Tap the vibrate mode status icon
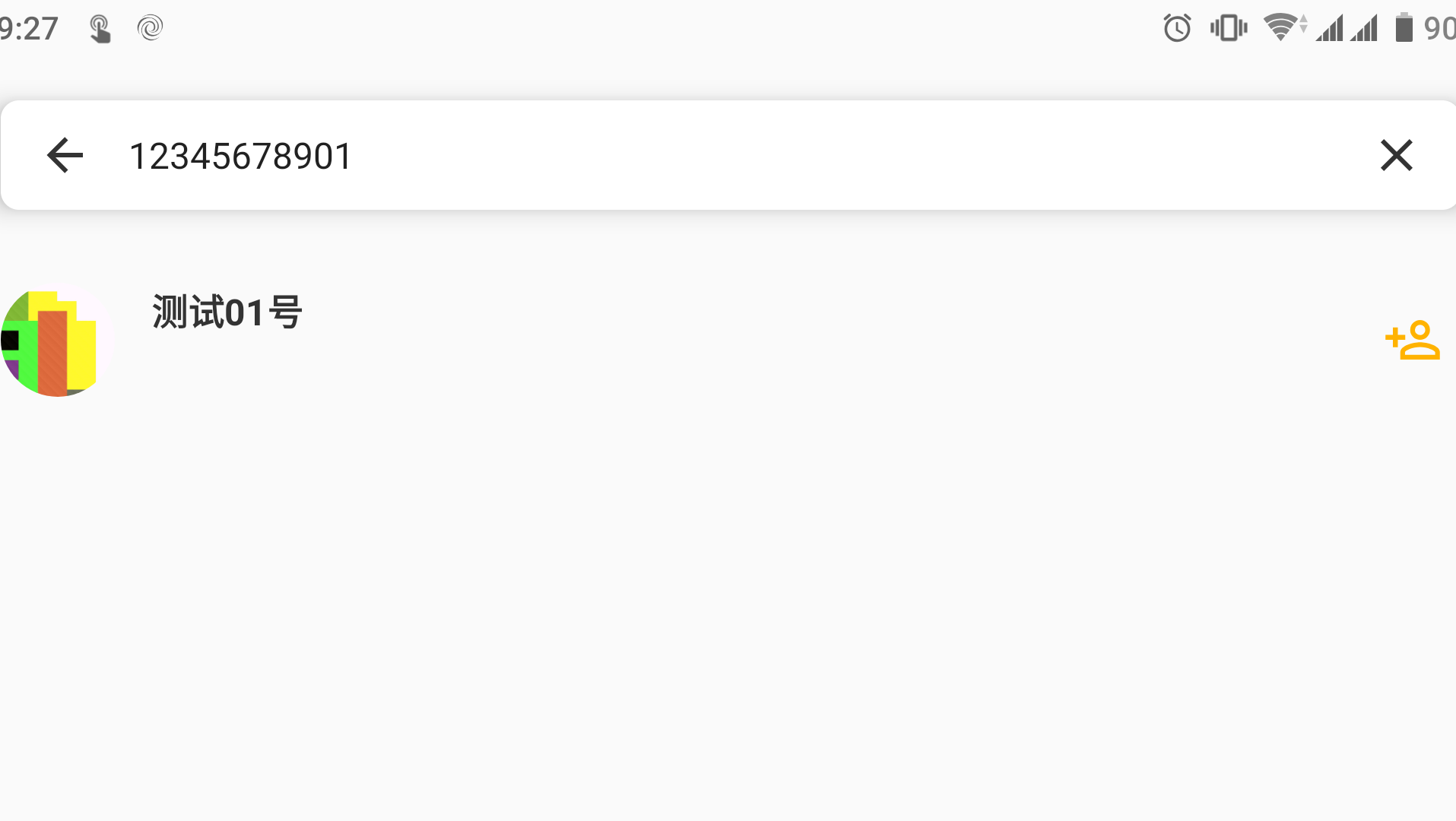This screenshot has height=821, width=1456. [1229, 29]
